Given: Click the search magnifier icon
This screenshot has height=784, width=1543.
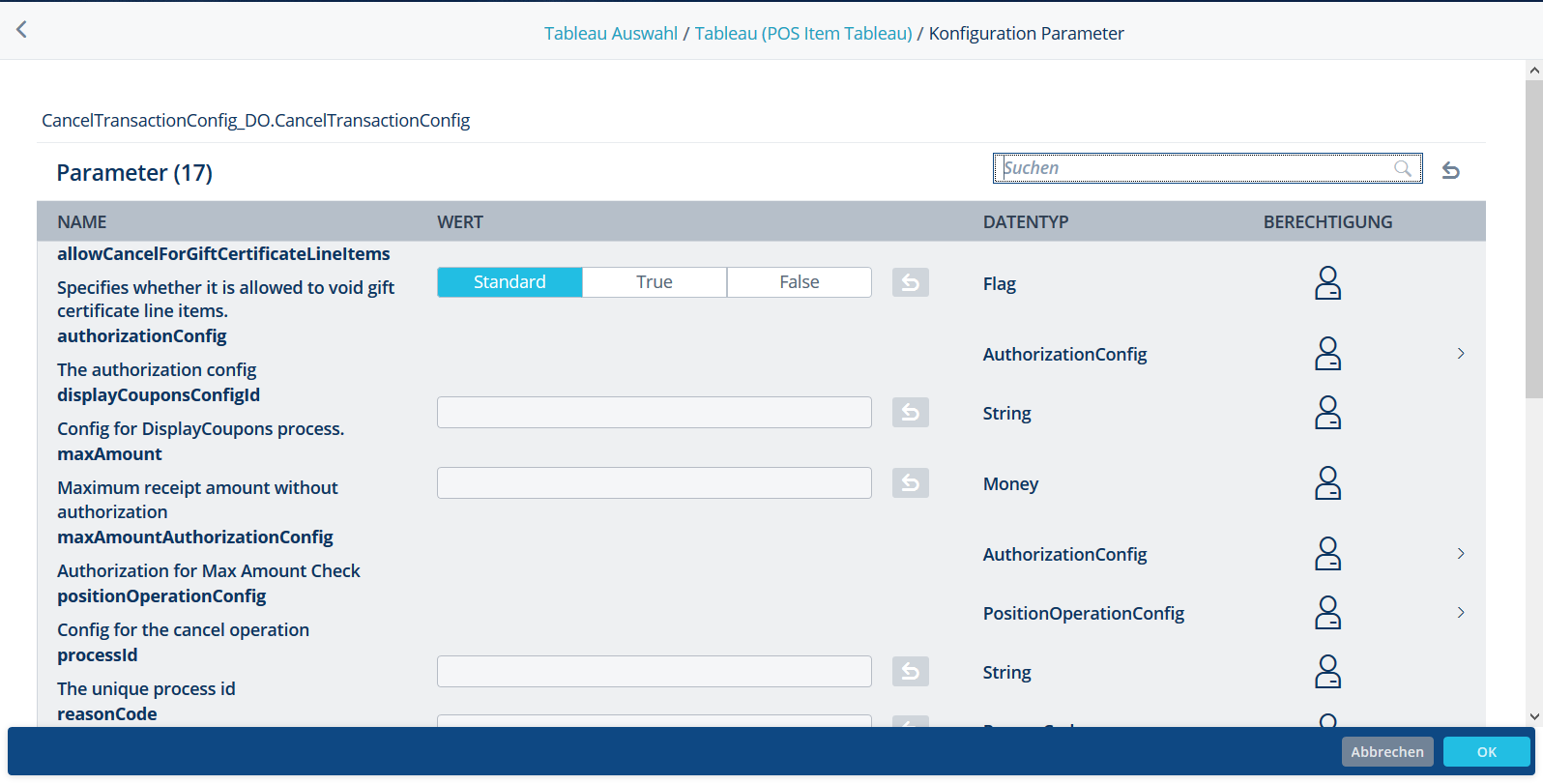Looking at the screenshot, I should pos(1403,168).
